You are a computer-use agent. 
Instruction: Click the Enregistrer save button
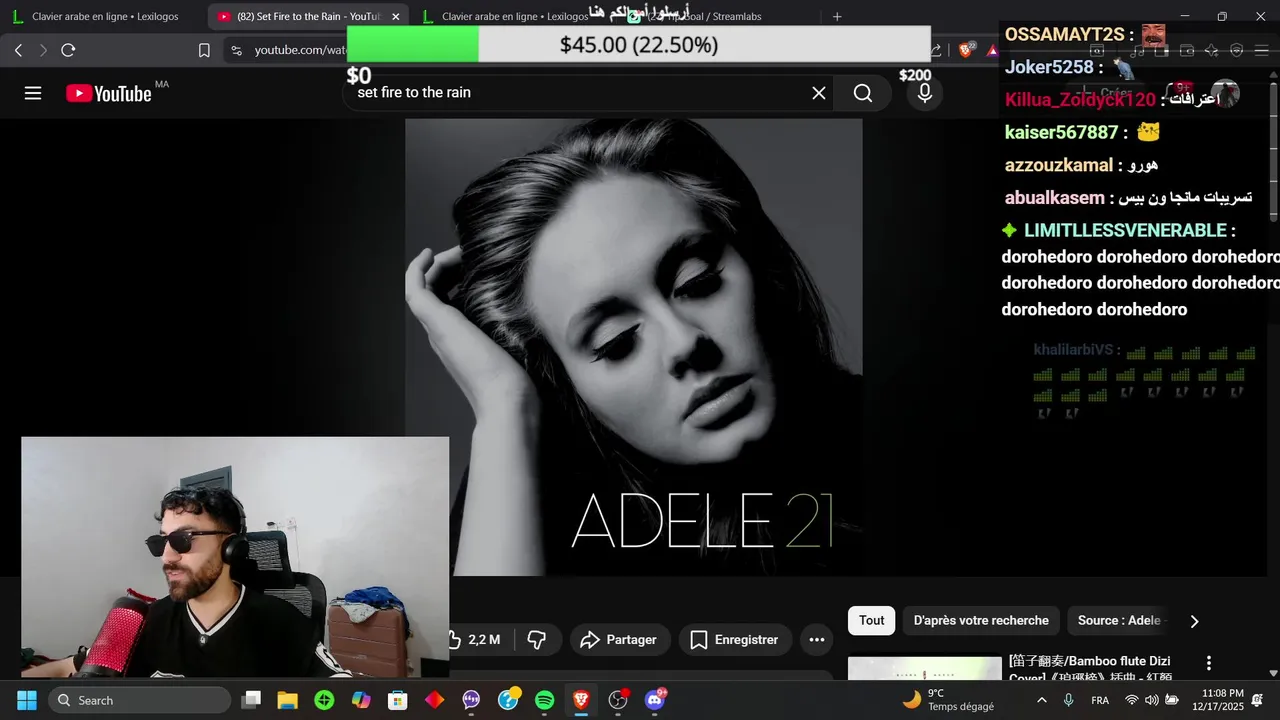coord(735,640)
